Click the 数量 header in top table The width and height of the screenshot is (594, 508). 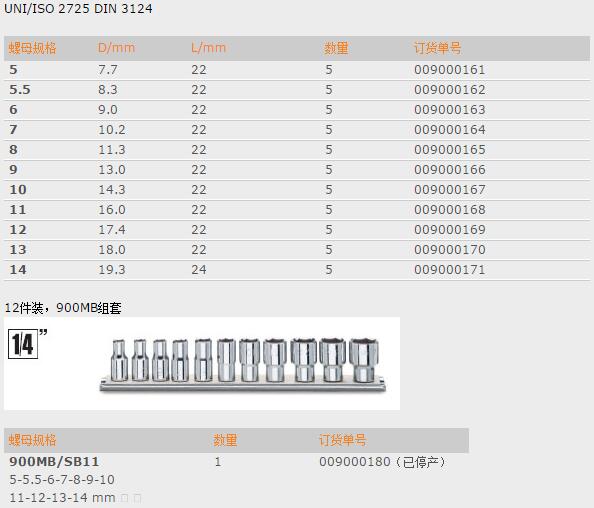tap(336, 48)
